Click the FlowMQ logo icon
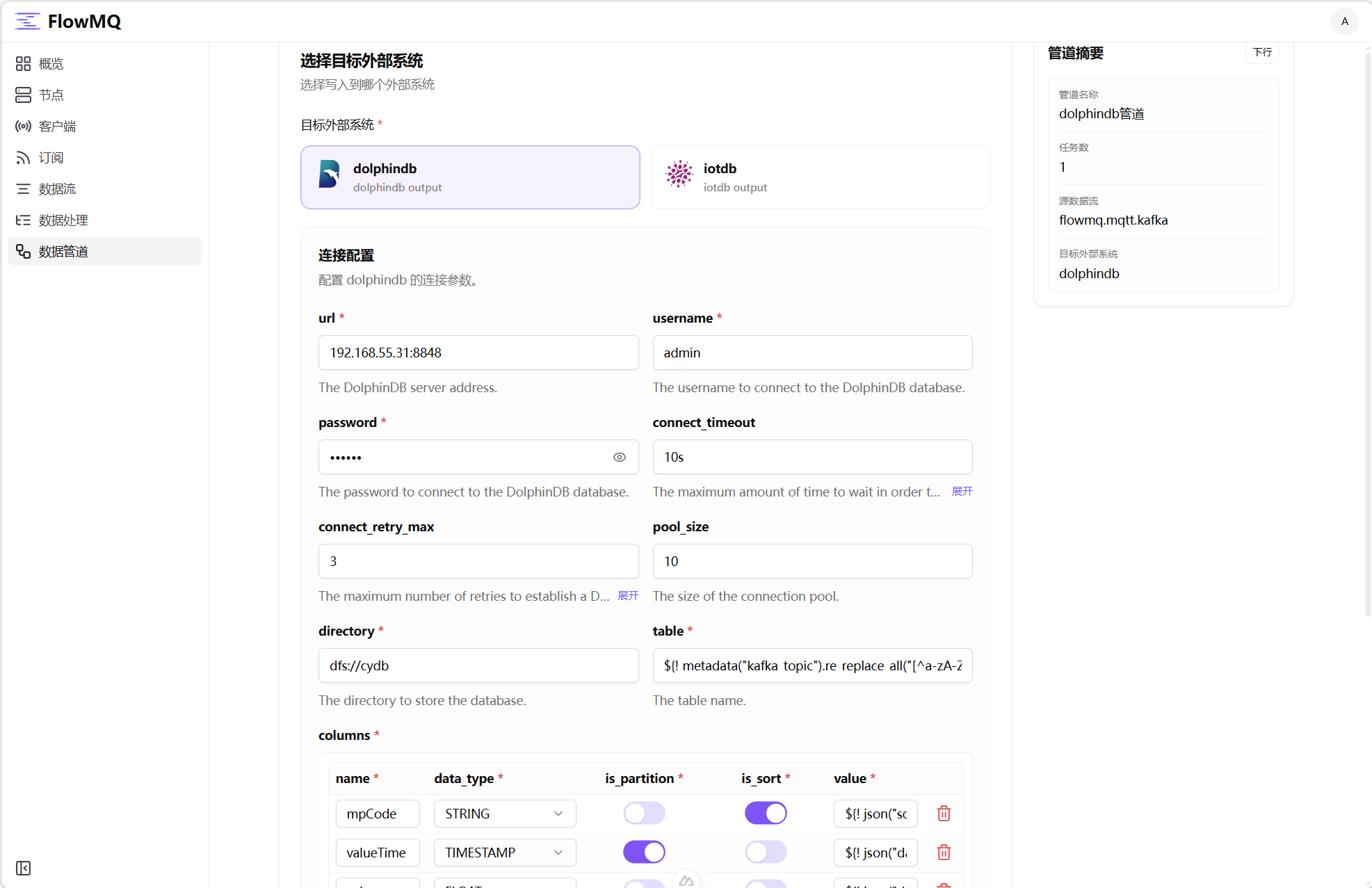This screenshot has height=888, width=1372. tap(27, 22)
